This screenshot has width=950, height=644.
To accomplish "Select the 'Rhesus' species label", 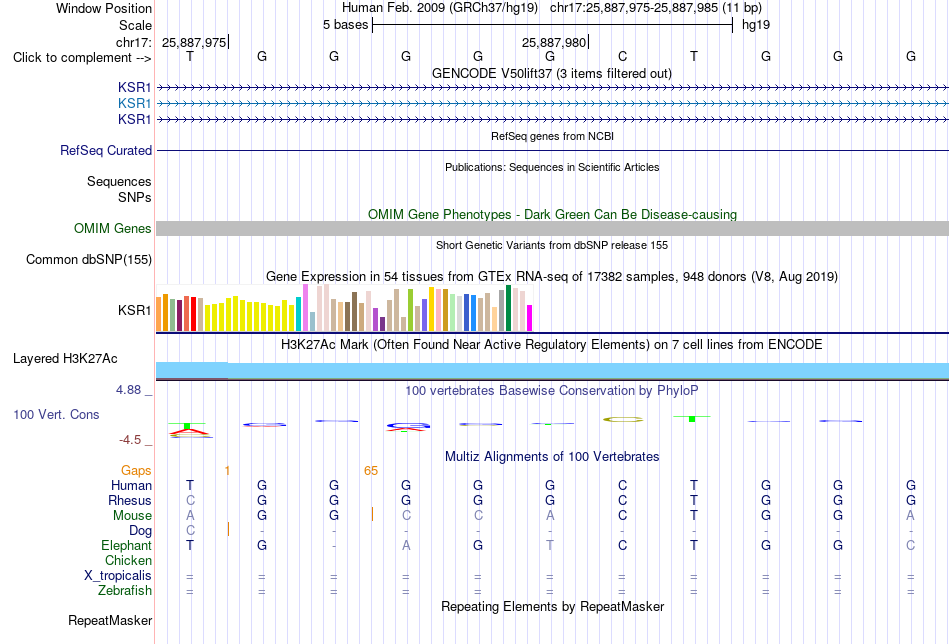I will pyautogui.click(x=130, y=500).
